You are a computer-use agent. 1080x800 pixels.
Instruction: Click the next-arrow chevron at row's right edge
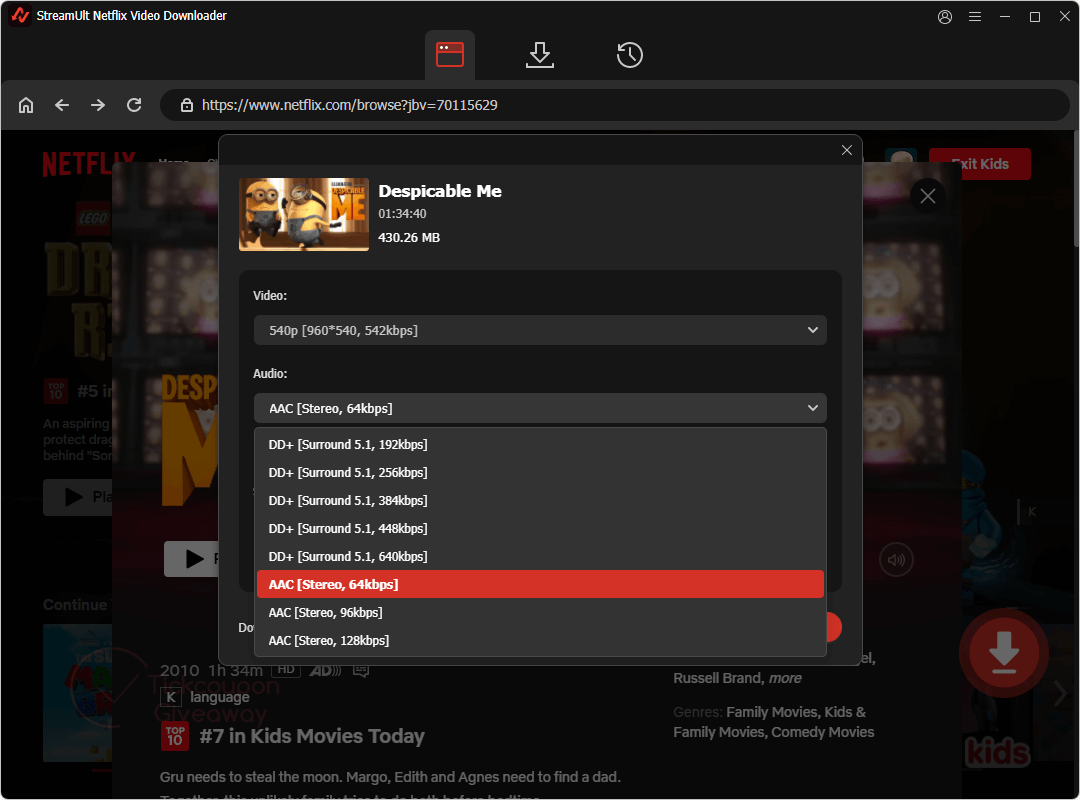point(1060,693)
